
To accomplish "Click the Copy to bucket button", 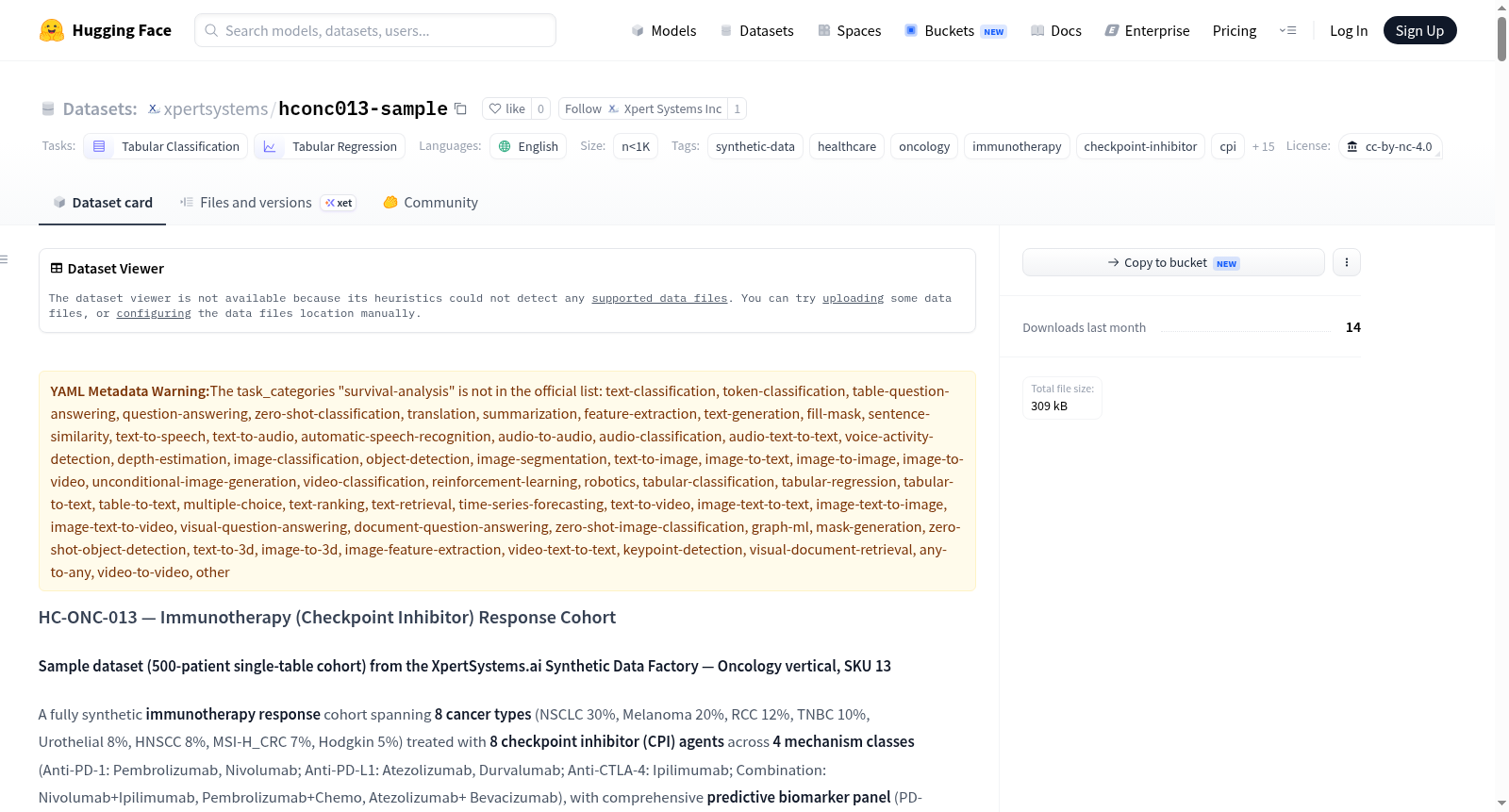I will coord(1173,262).
